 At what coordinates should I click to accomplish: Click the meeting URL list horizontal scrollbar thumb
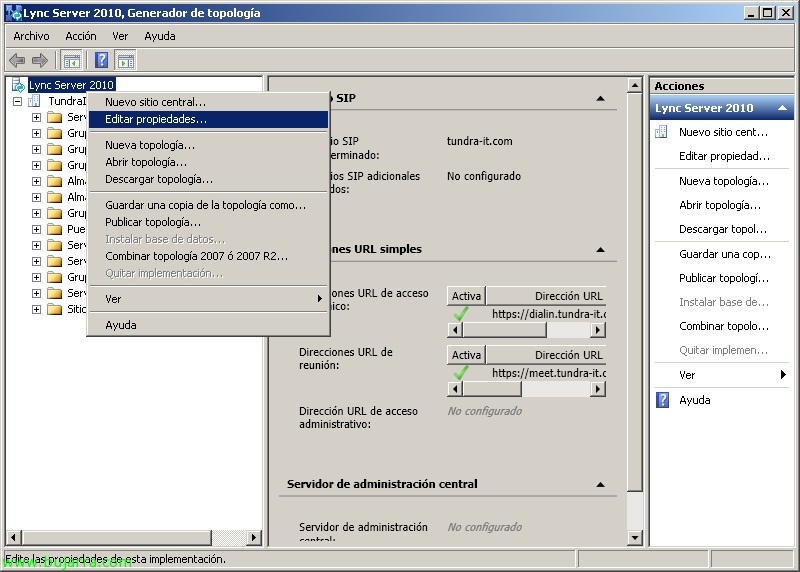492,390
